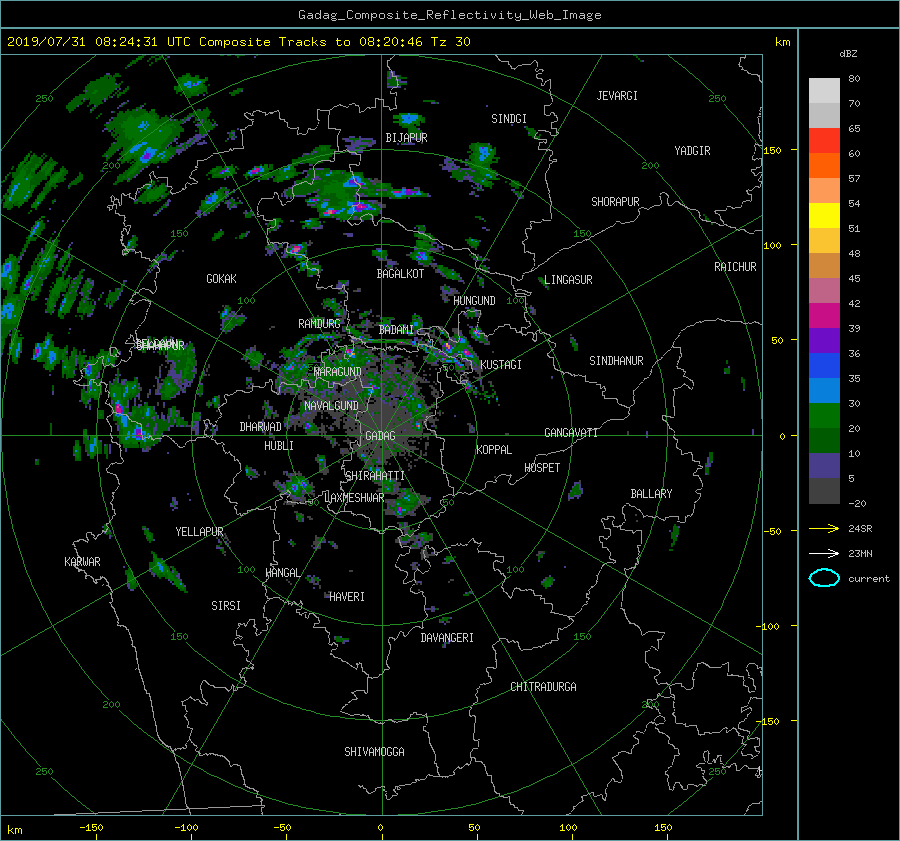Click the Gadag_Composite_Reflectivity_Web_Image title
The width and height of the screenshot is (900, 841).
pos(450,15)
